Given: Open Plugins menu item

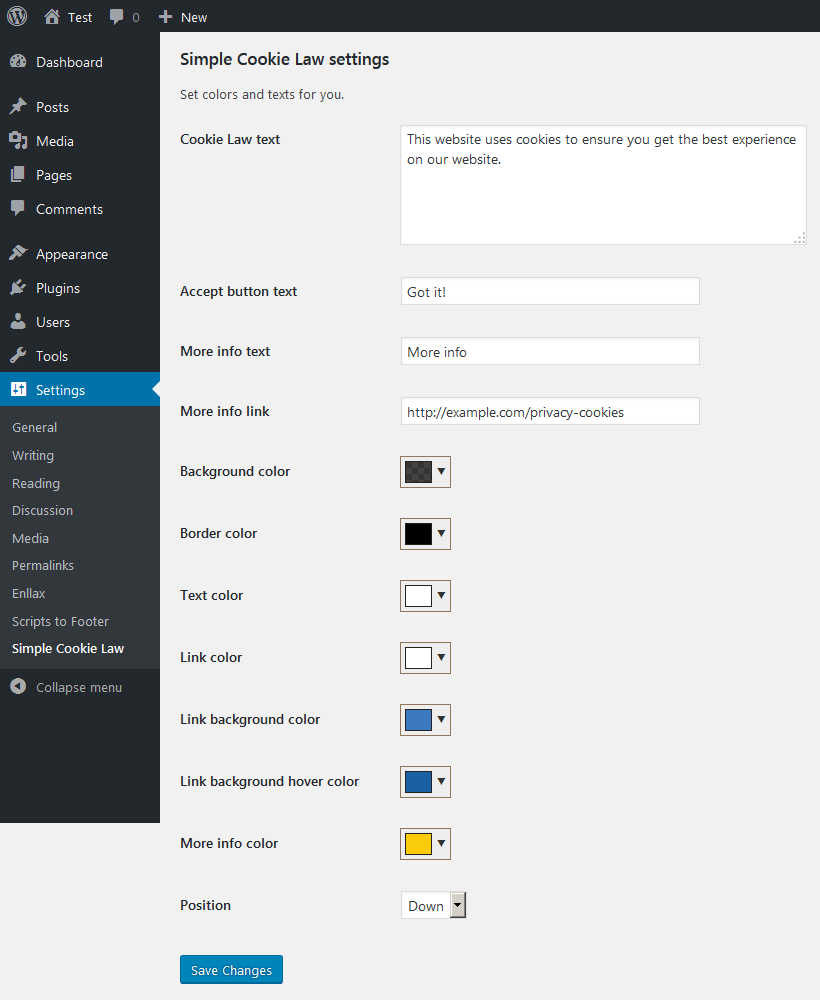Looking at the screenshot, I should 80,288.
